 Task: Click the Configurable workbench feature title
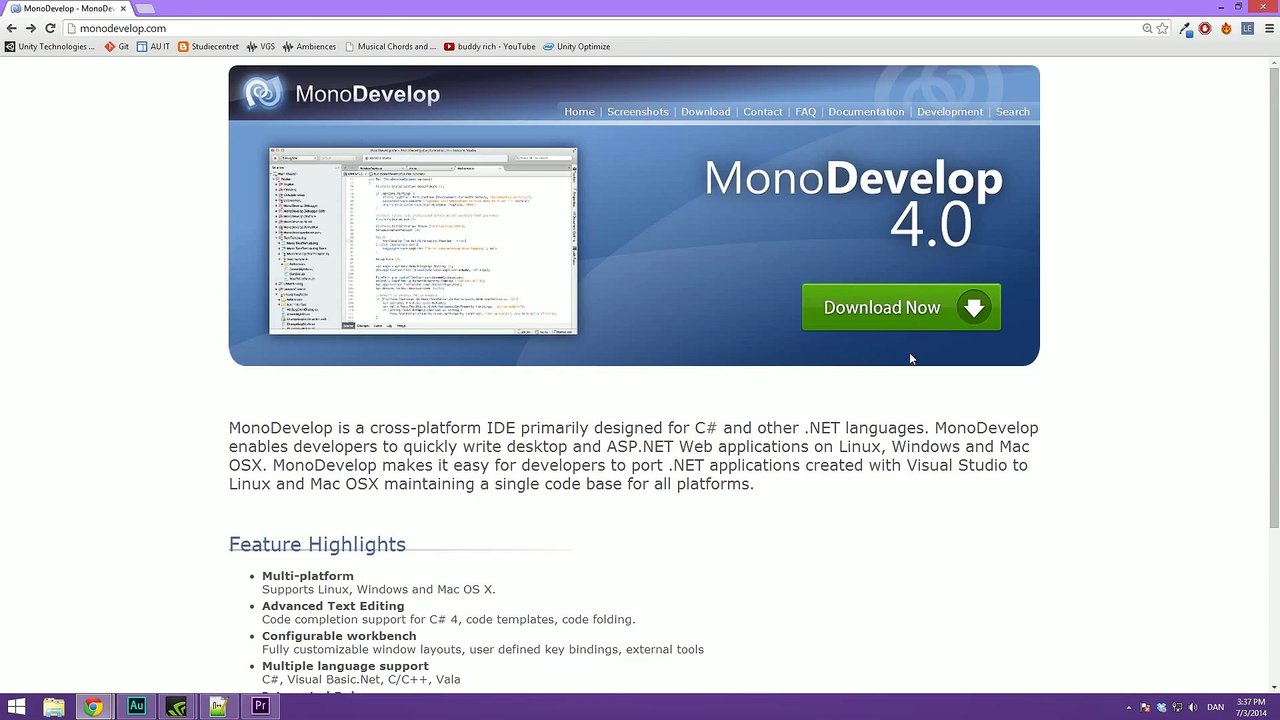pyautogui.click(x=339, y=636)
